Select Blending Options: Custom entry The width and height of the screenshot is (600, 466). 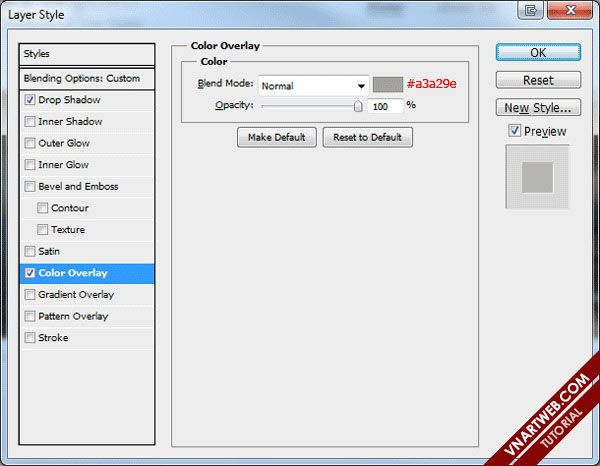tap(88, 78)
